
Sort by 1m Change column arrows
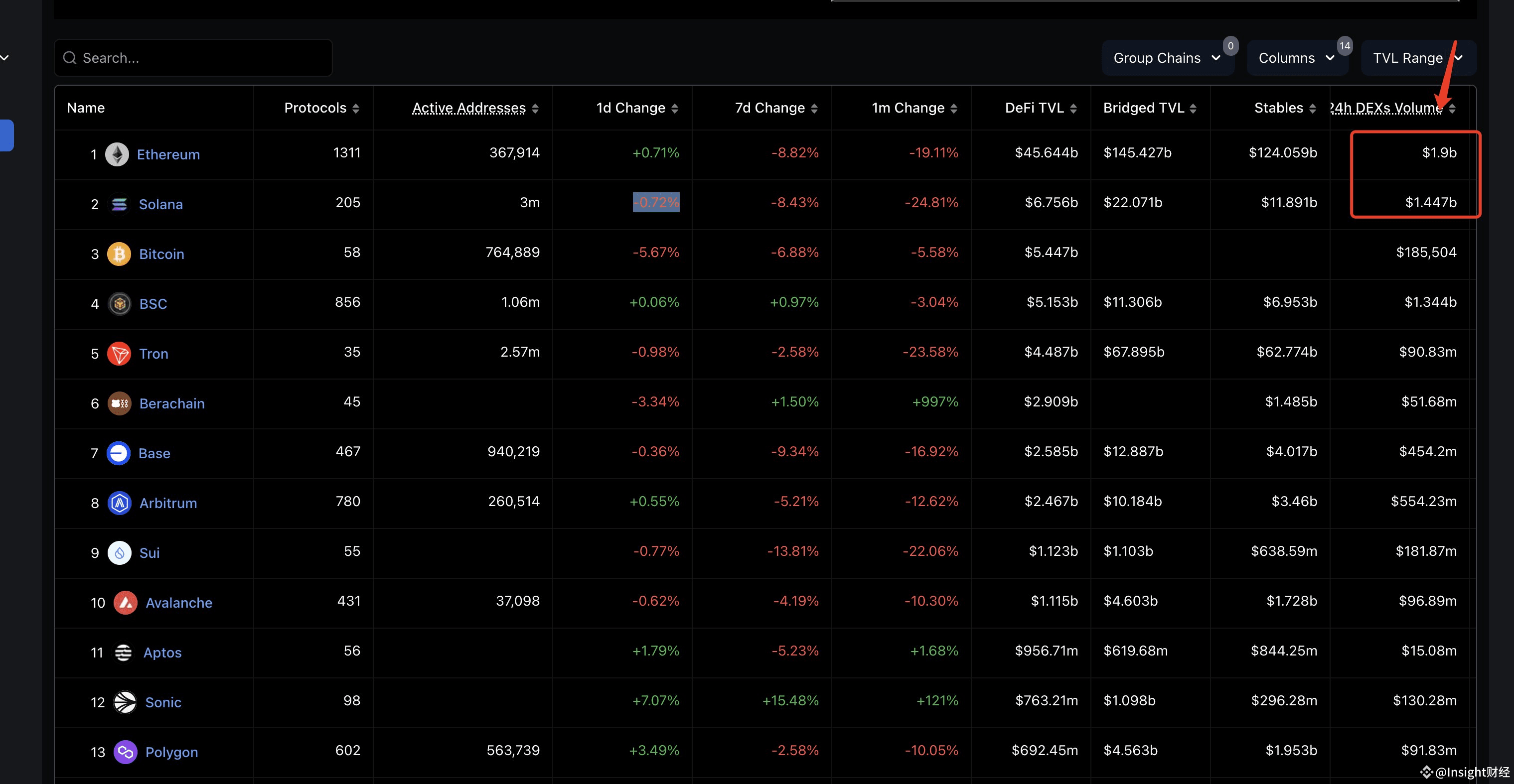954,108
